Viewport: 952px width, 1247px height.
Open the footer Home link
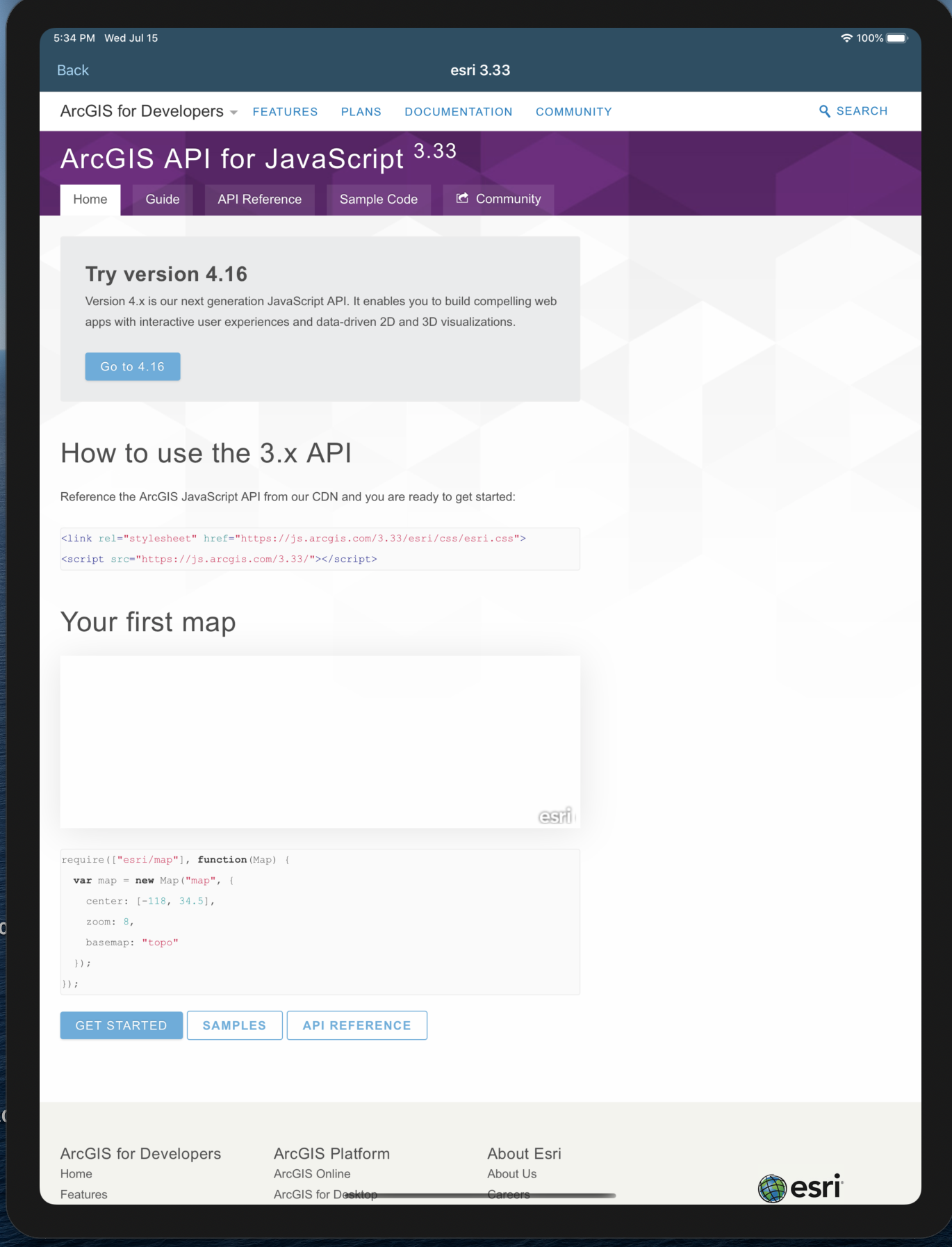(x=76, y=1174)
